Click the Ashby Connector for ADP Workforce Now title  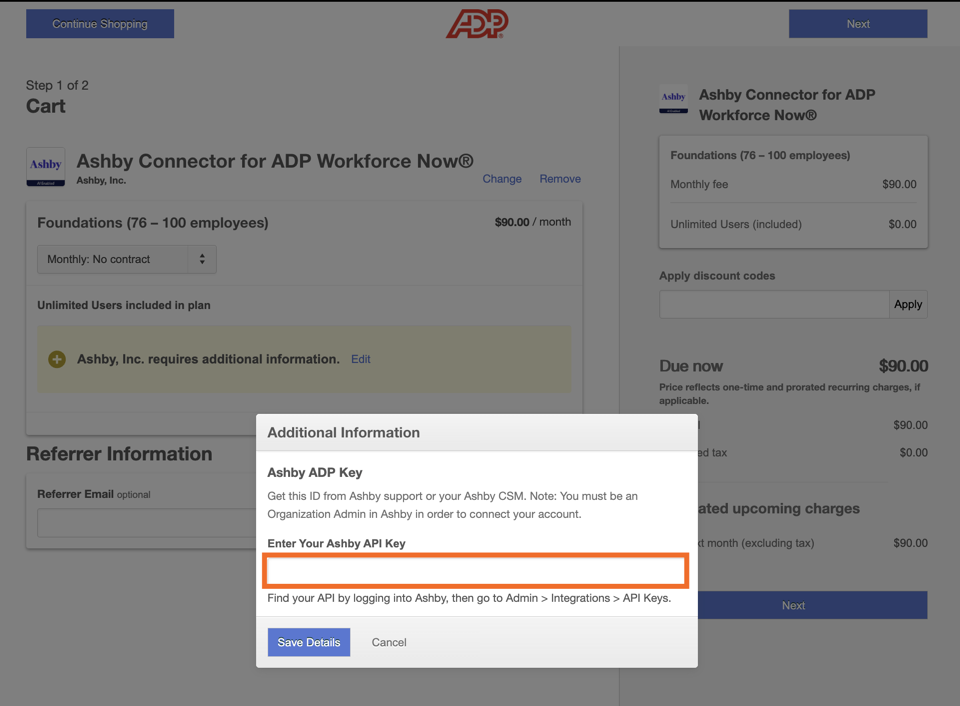tap(275, 161)
